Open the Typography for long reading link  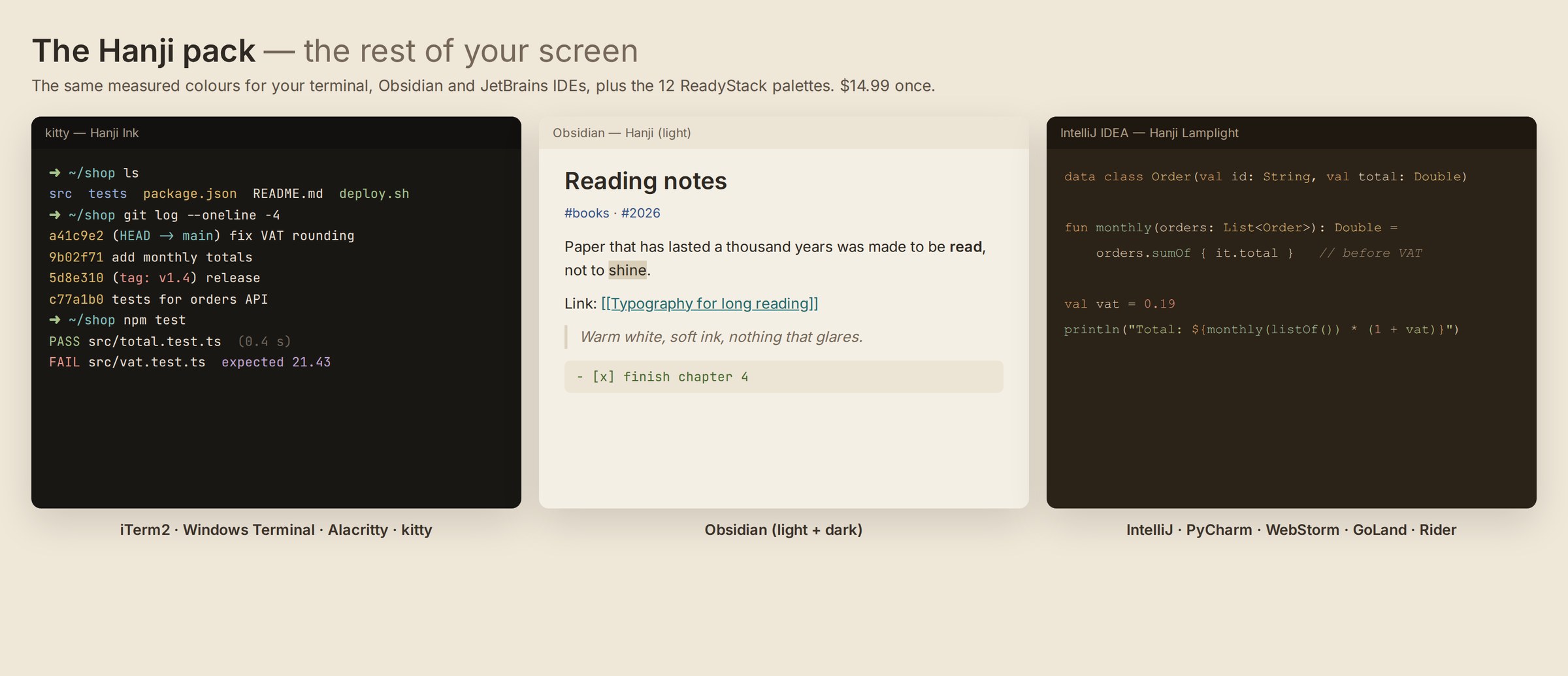click(x=710, y=304)
